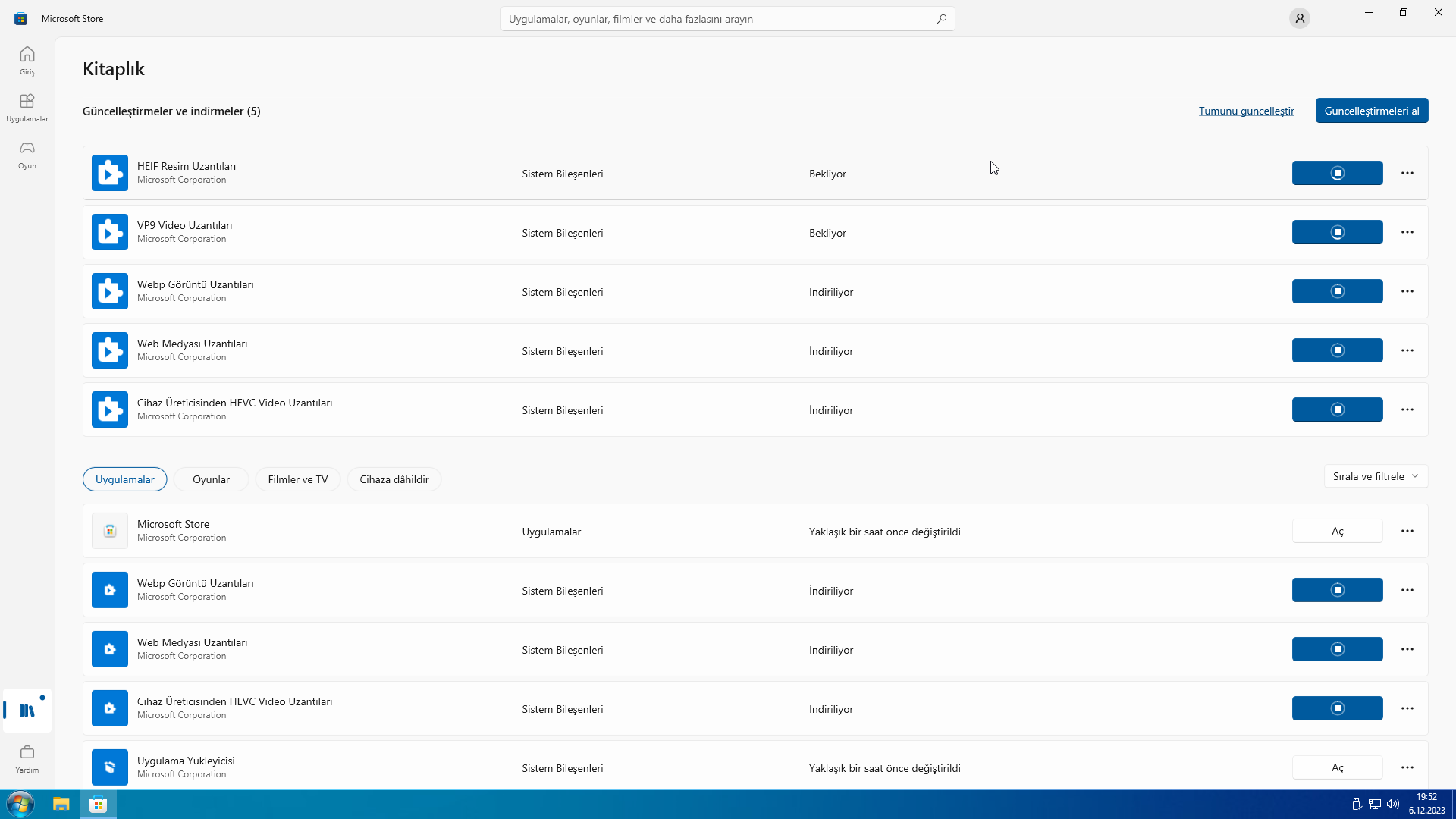The width and height of the screenshot is (1456, 819).
Task: Select the Cihaza dâhildir filter tab
Action: [394, 479]
